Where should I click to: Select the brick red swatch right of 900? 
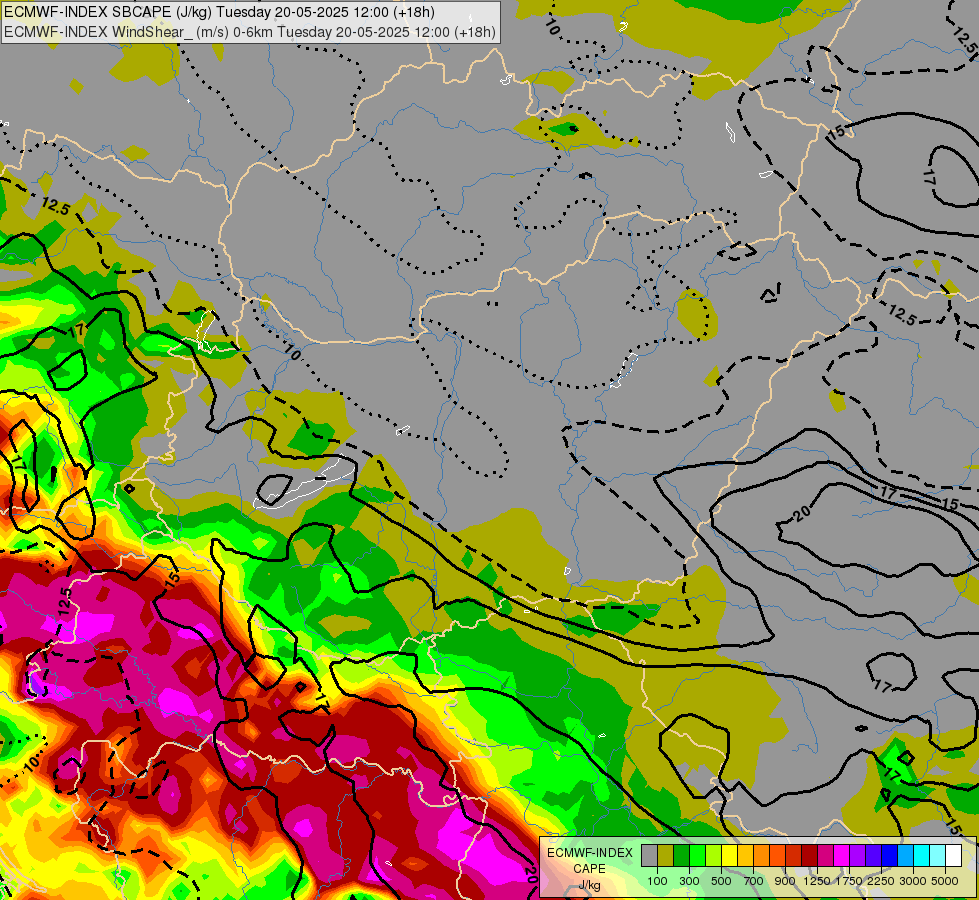pyautogui.click(x=794, y=856)
